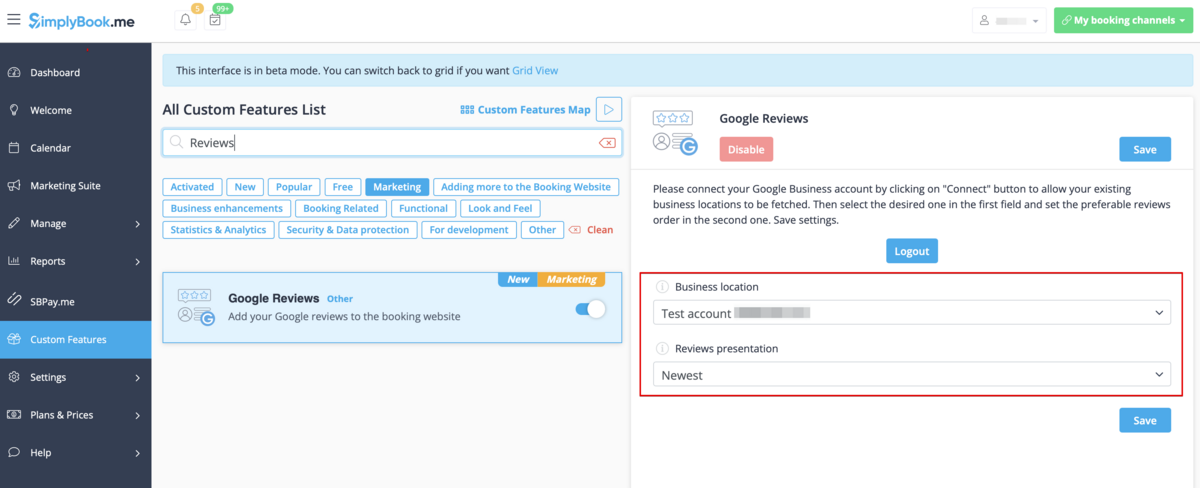Open the hamburger menu icon
Viewport: 1200px width, 488px height.
coord(13,20)
